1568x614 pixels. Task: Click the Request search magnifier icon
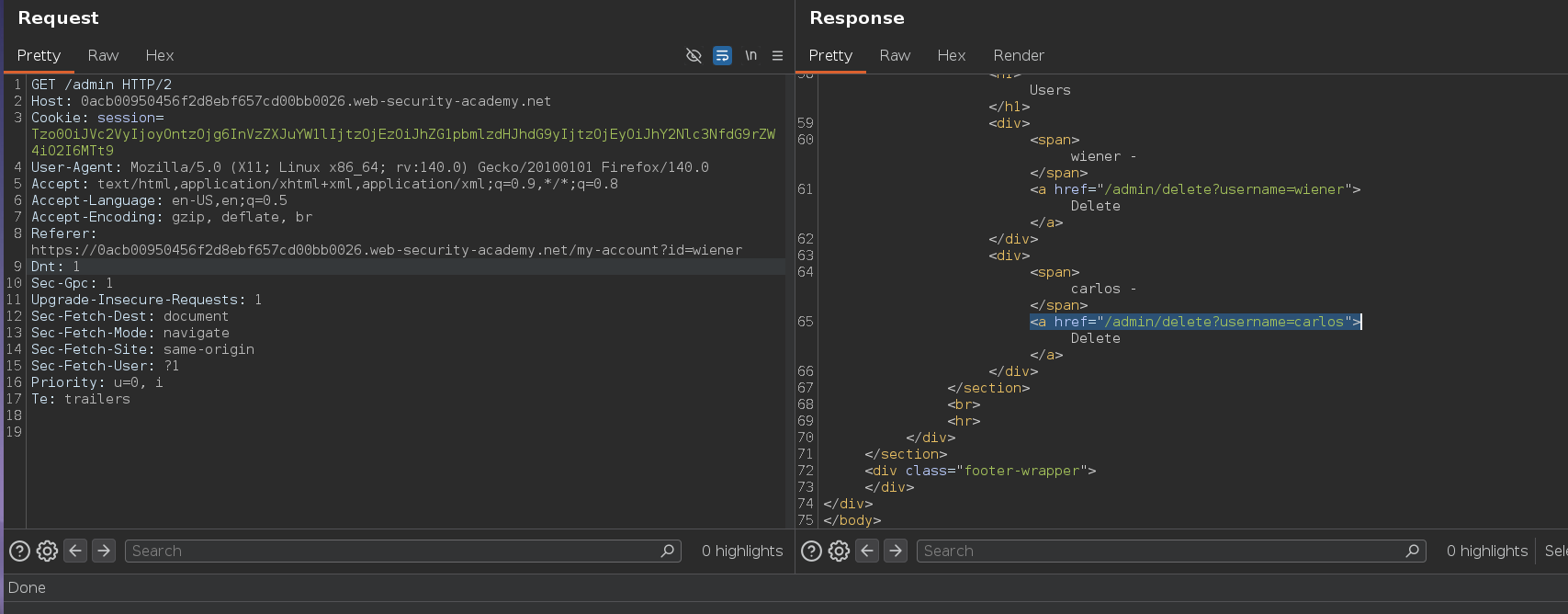668,551
